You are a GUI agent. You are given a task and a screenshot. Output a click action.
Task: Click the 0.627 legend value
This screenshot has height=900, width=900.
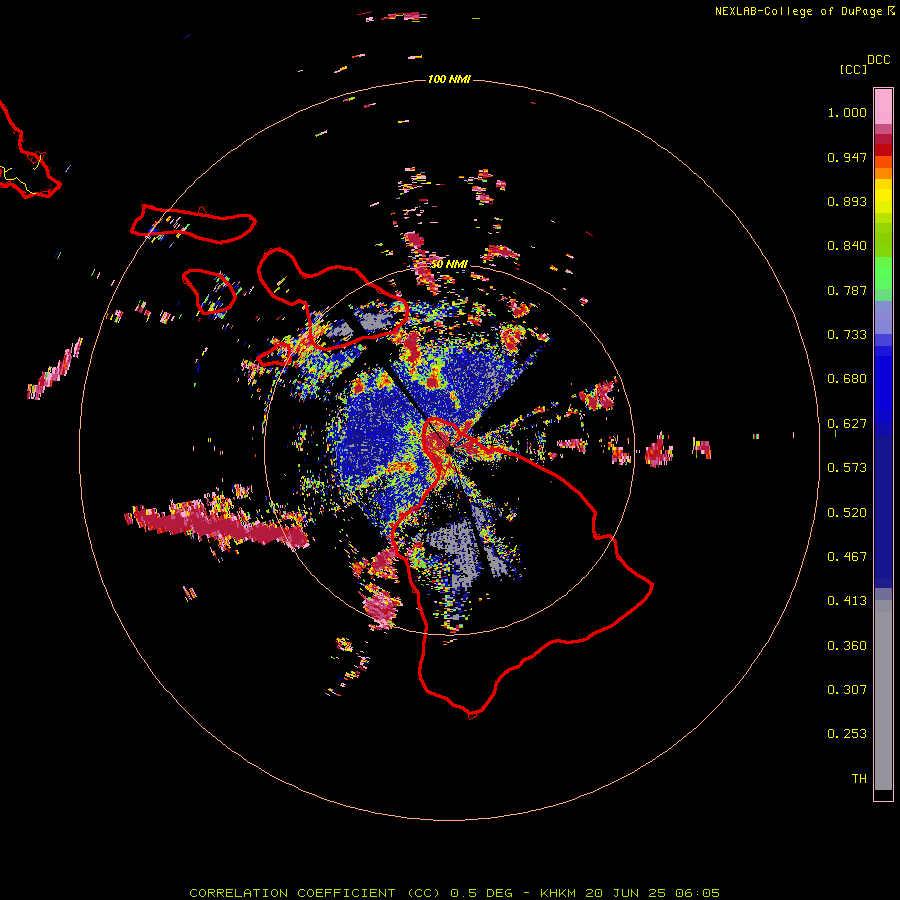pos(847,424)
